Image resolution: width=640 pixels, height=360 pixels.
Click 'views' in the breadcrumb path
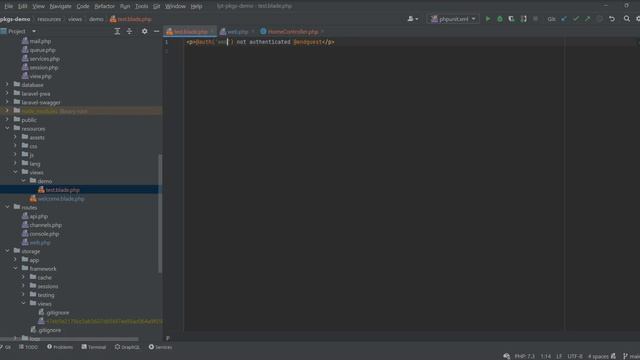pyautogui.click(x=75, y=19)
